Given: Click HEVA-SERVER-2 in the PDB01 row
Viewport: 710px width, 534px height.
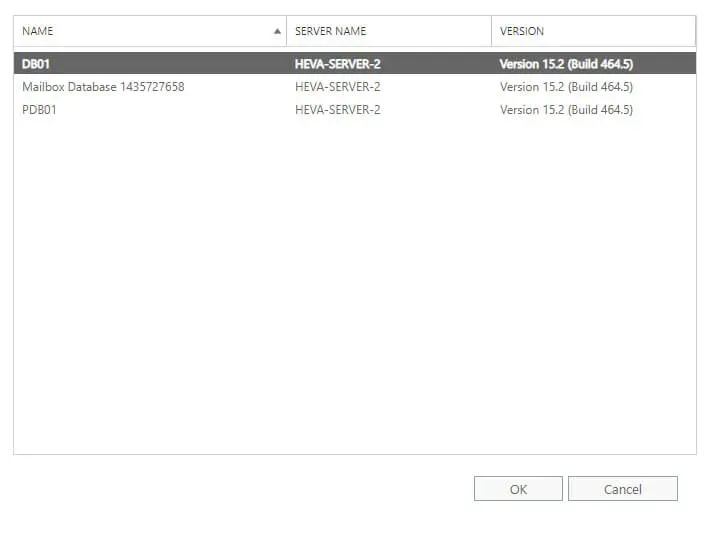Looking at the screenshot, I should pos(338,110).
